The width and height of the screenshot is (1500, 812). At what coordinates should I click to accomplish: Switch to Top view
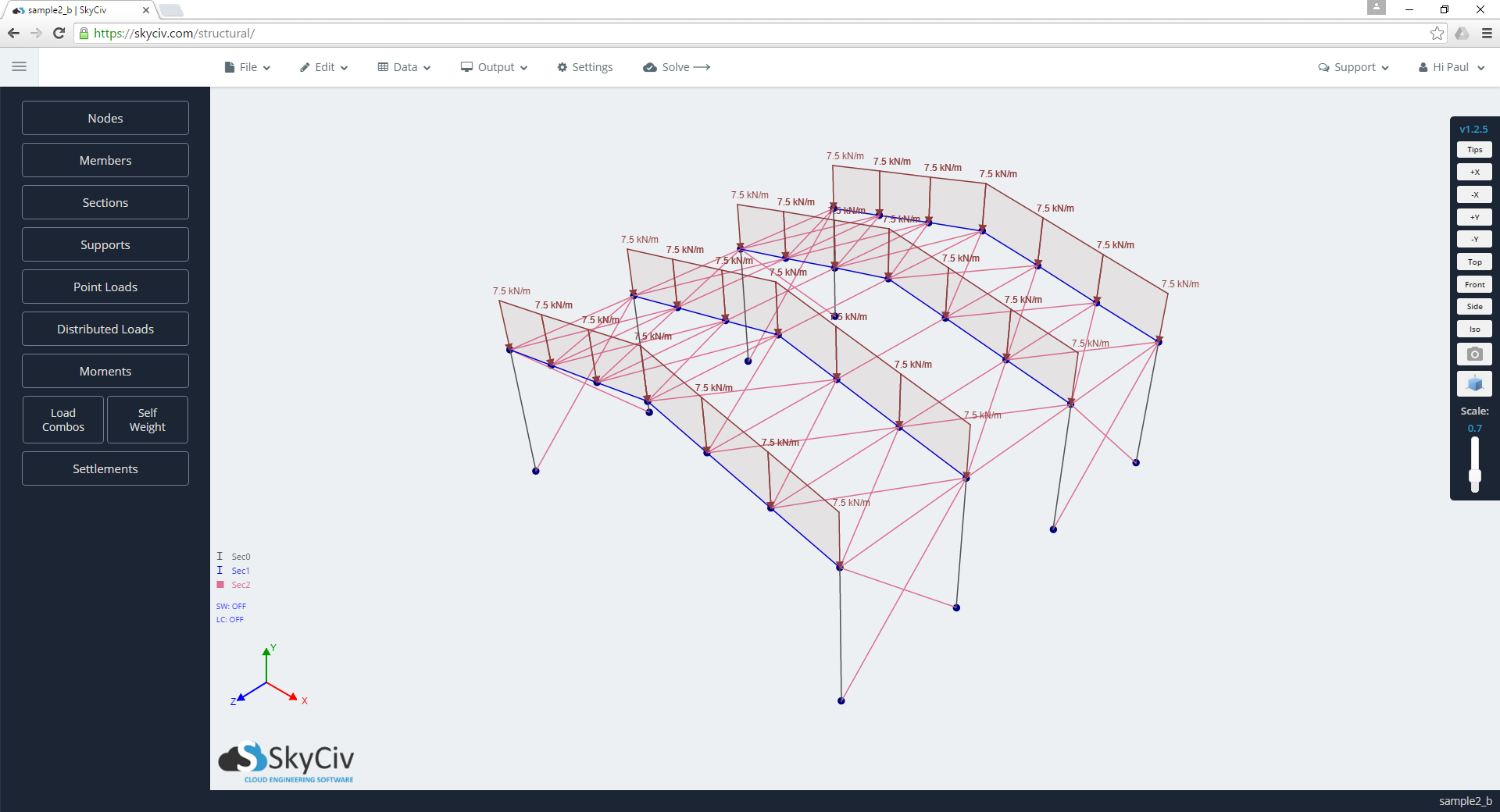[1474, 262]
